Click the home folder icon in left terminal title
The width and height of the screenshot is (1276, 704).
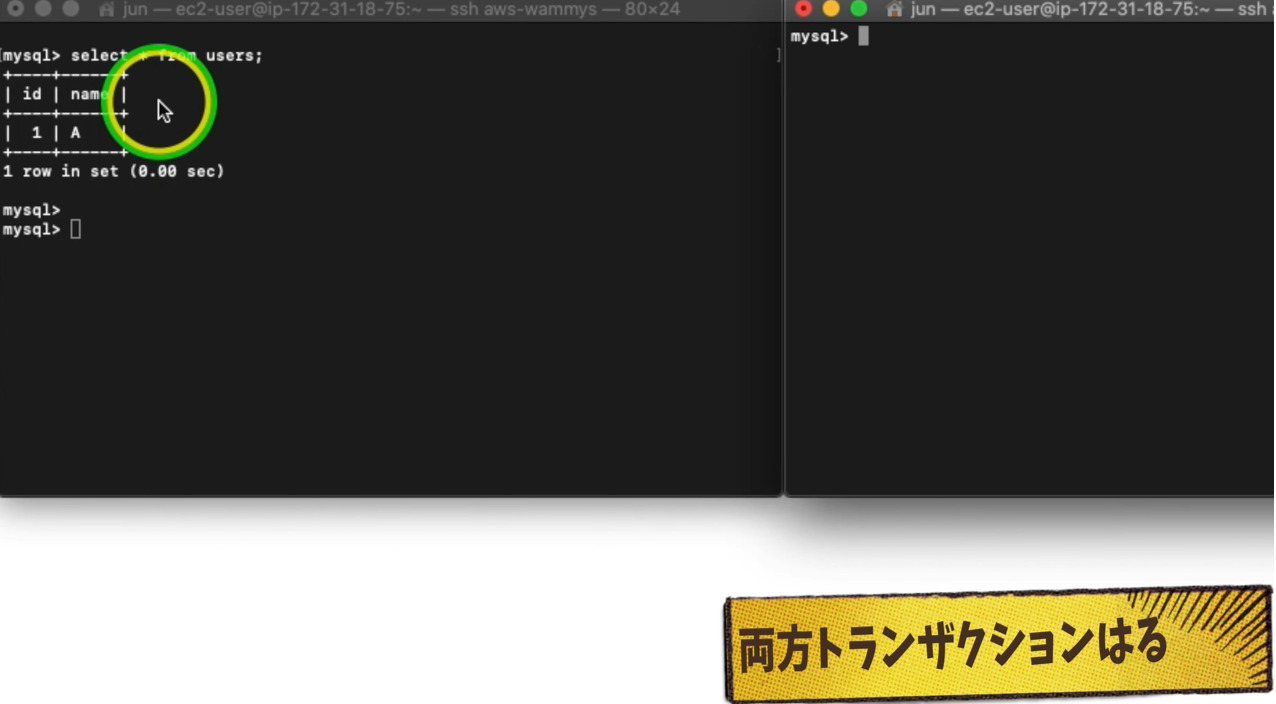(106, 10)
